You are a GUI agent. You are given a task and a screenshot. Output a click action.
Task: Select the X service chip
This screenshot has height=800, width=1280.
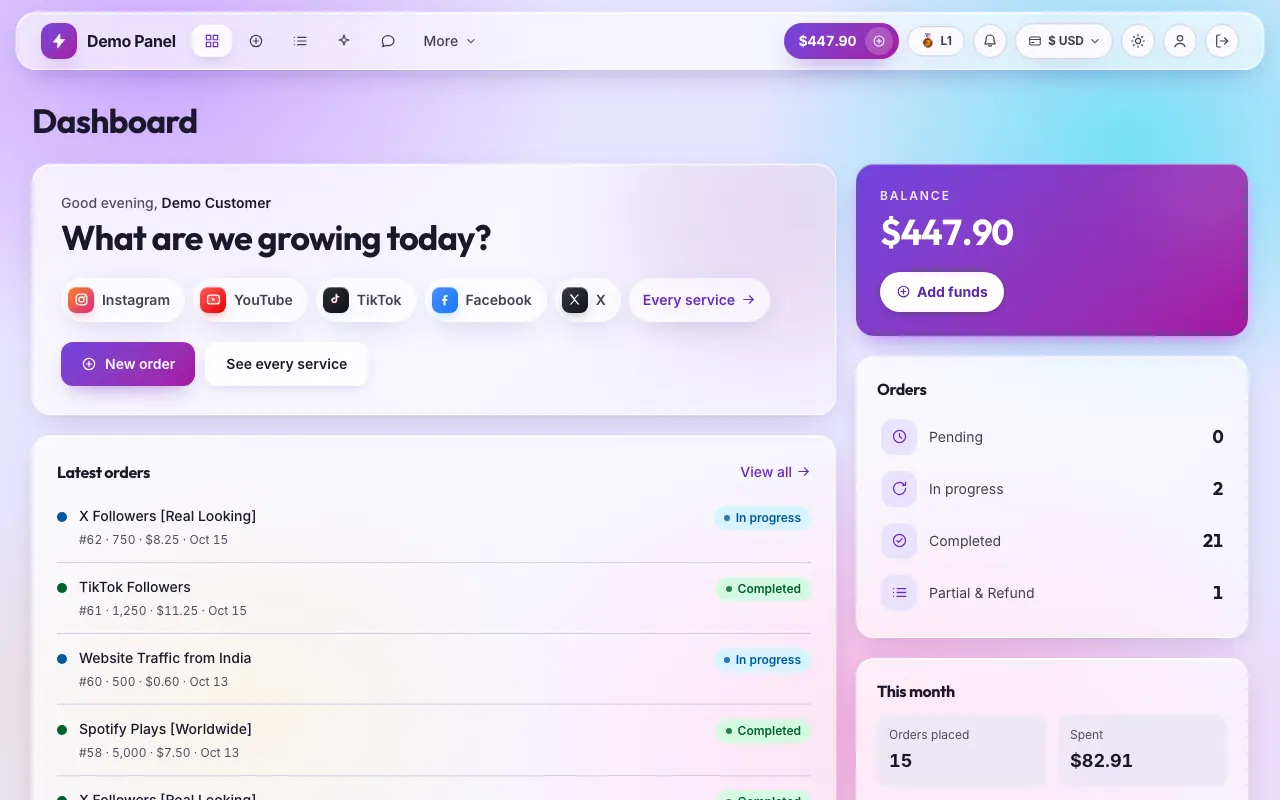click(x=588, y=300)
